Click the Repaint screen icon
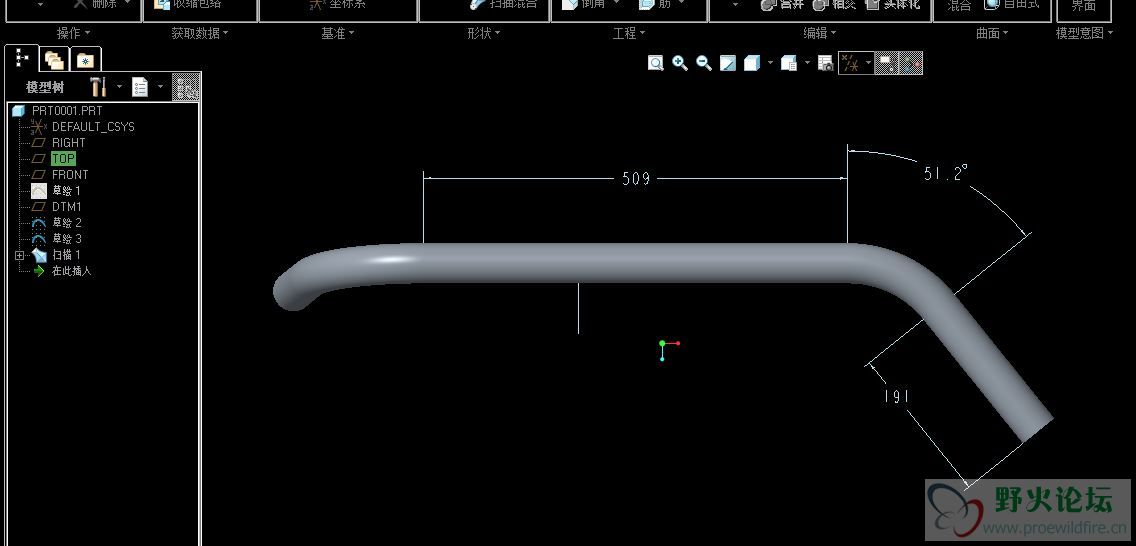The image size is (1136, 546). point(727,64)
